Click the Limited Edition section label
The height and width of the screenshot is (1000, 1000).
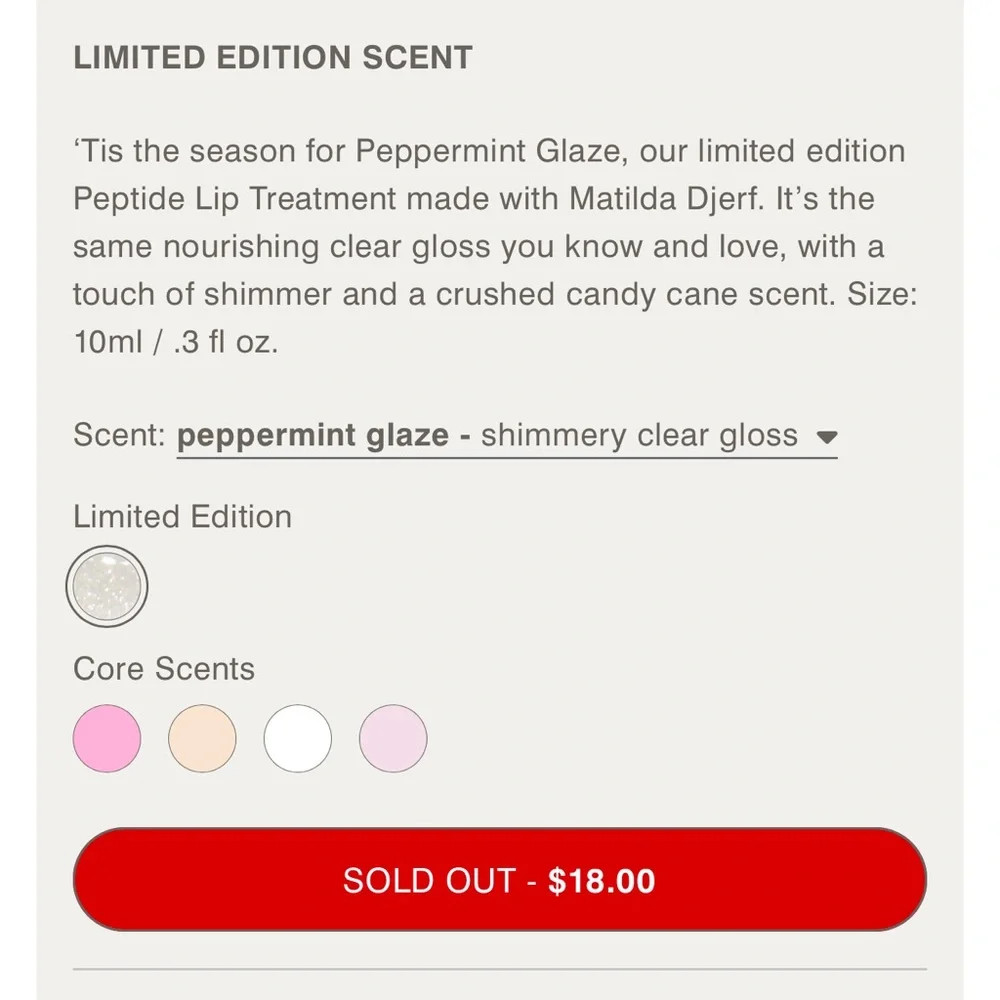point(181,517)
